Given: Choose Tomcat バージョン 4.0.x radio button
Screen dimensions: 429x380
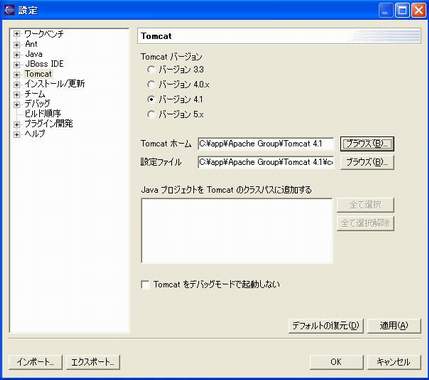Looking at the screenshot, I should [x=151, y=85].
